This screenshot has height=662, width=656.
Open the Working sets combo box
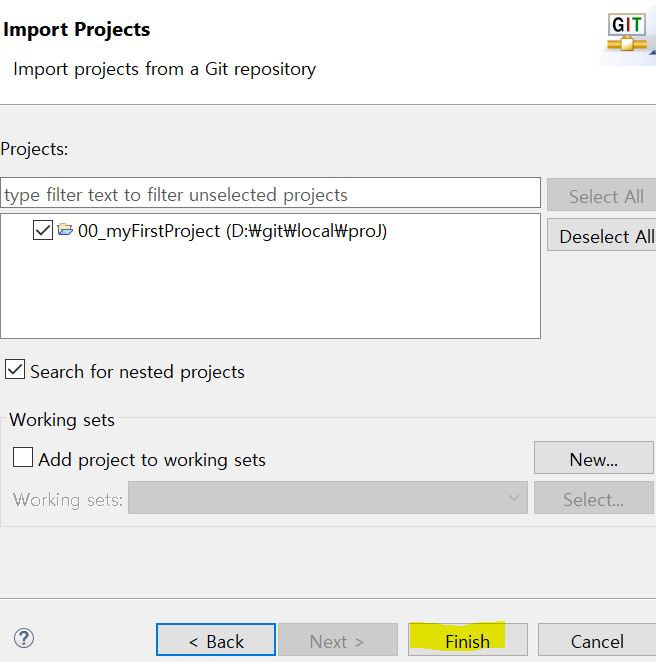click(328, 498)
